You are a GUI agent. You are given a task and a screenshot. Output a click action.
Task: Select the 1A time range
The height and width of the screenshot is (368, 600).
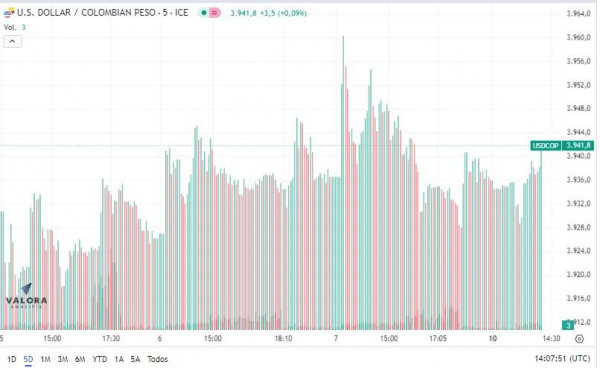(x=119, y=359)
